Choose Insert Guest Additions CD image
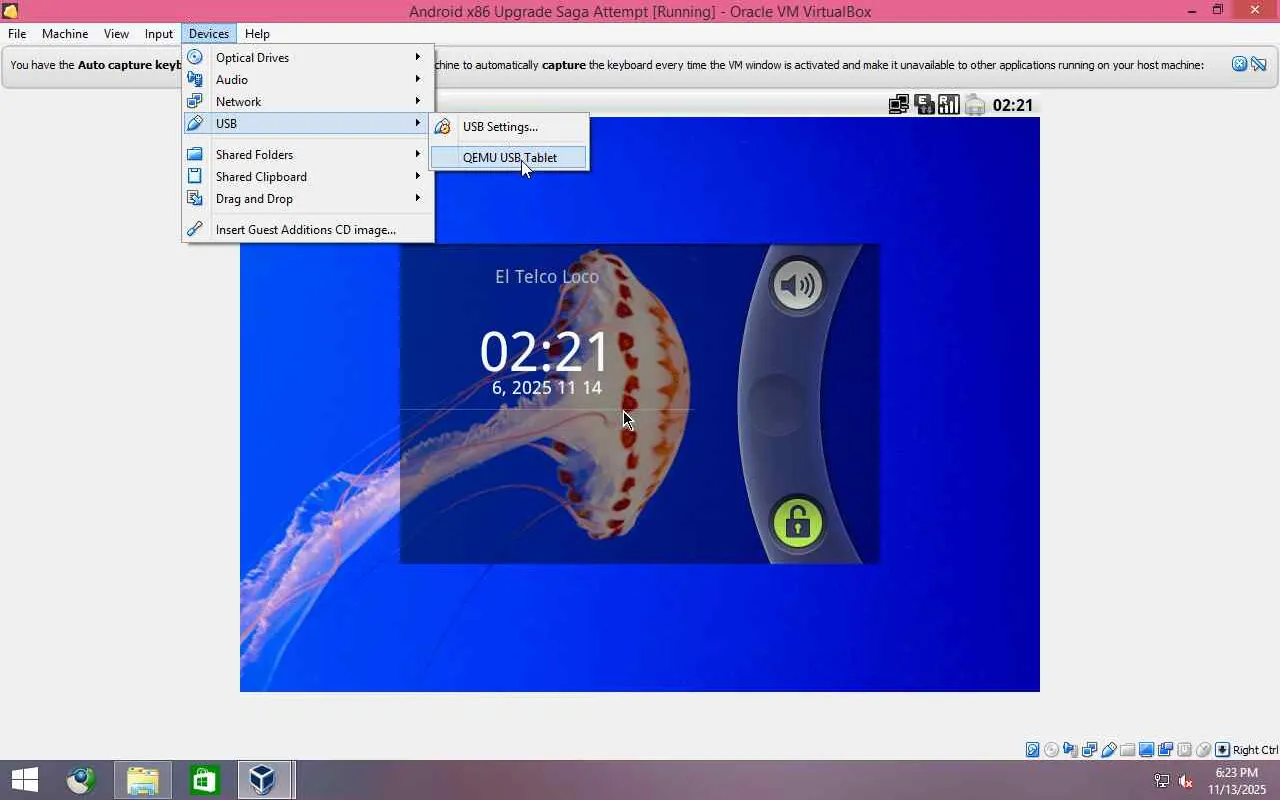 coord(308,229)
